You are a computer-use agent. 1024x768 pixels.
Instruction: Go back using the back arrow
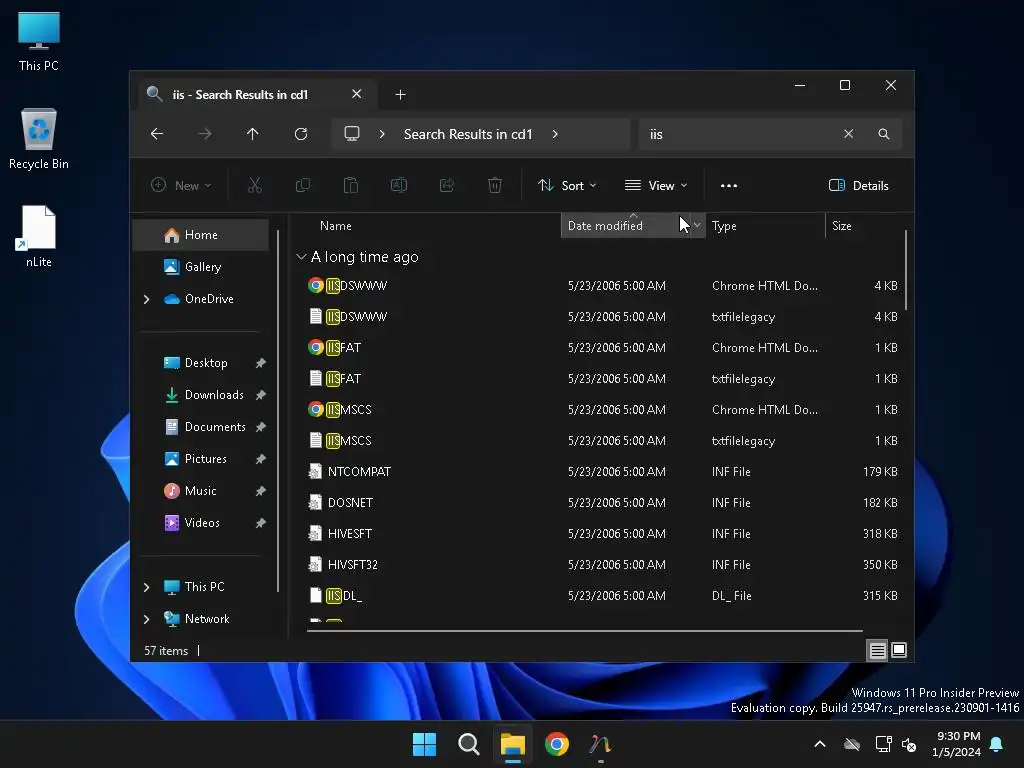click(157, 134)
